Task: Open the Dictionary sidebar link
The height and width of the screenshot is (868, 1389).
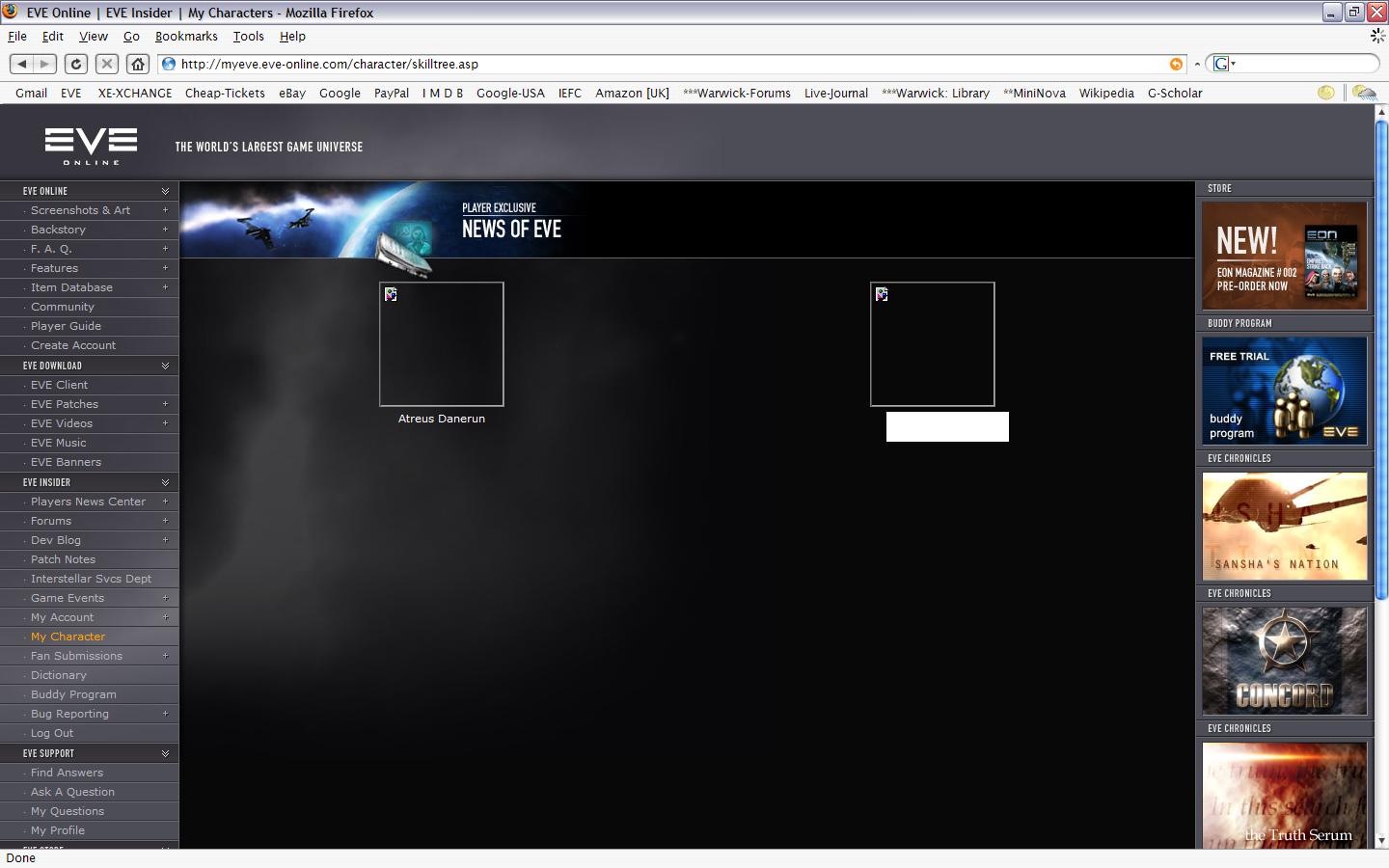Action: point(58,675)
